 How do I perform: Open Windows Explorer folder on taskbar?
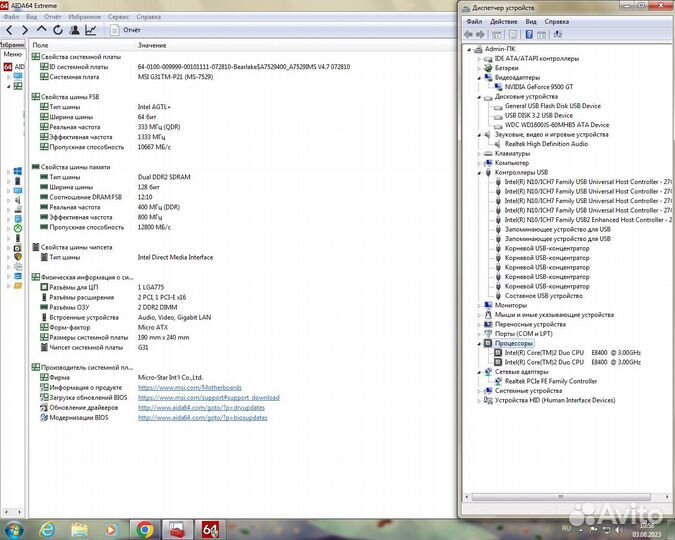tap(79, 529)
